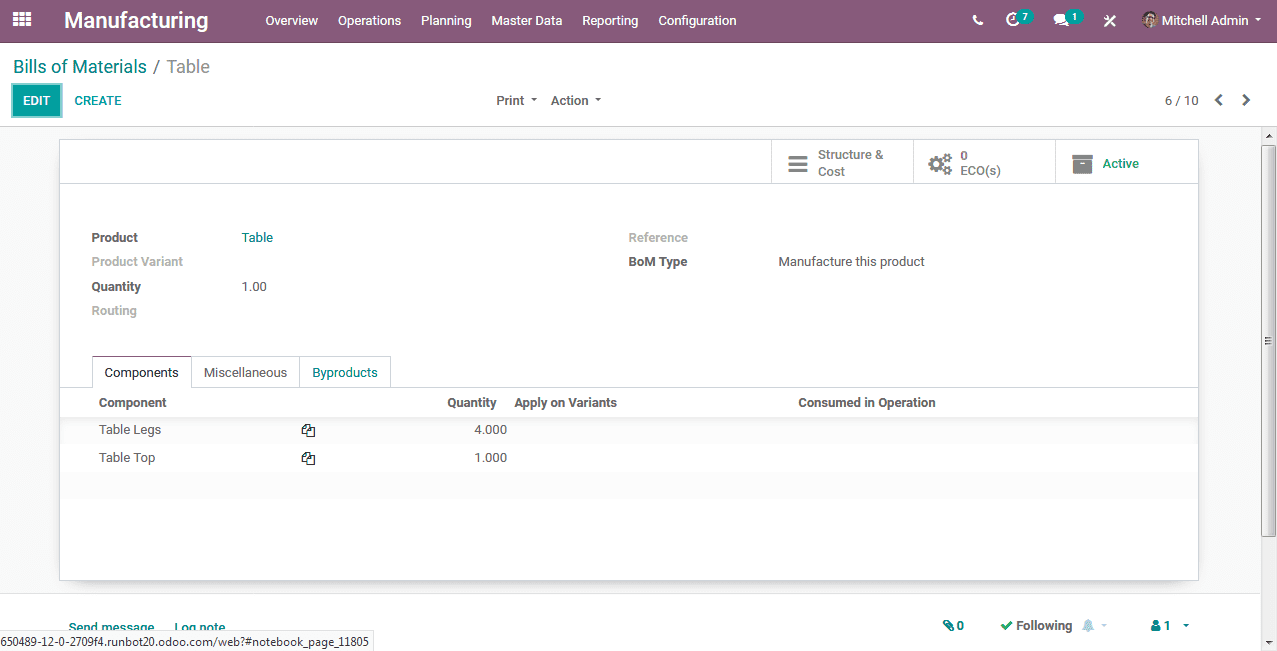Click the debug tools cross icon
The image size is (1277, 651).
(x=1109, y=21)
